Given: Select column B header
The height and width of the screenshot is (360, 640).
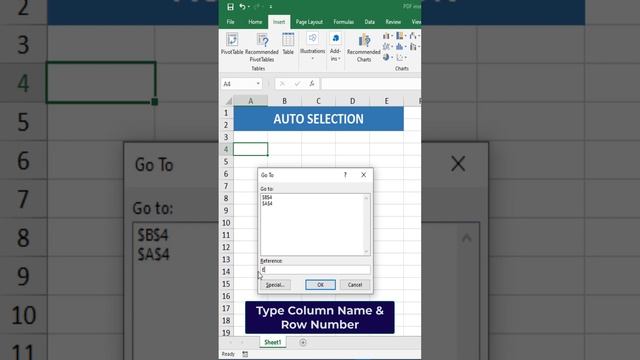Looking at the screenshot, I should pyautogui.click(x=284, y=101).
